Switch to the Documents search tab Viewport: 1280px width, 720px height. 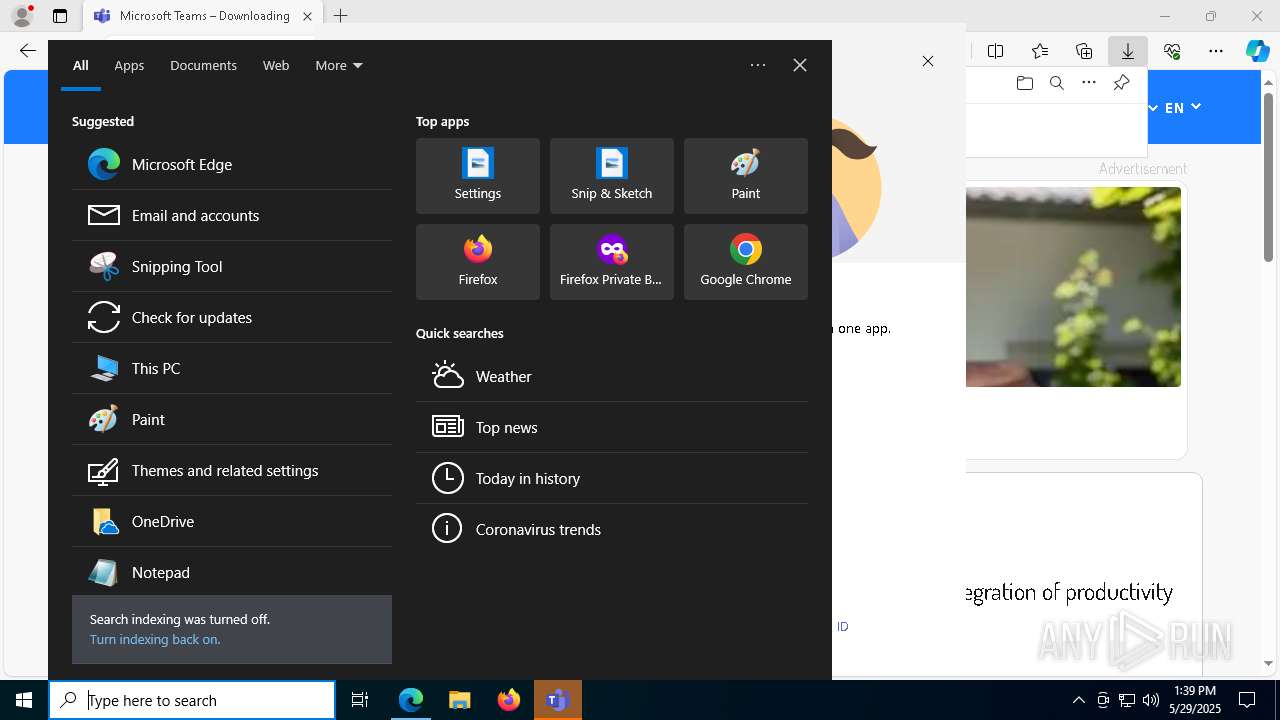(x=203, y=65)
